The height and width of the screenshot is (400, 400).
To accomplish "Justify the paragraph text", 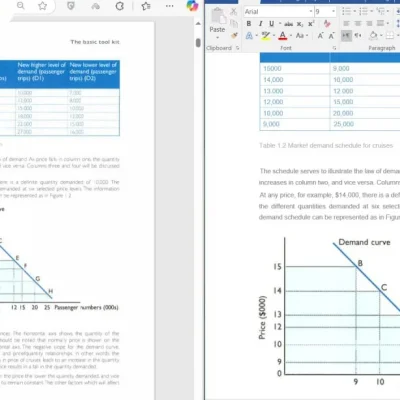I will point(380,24).
